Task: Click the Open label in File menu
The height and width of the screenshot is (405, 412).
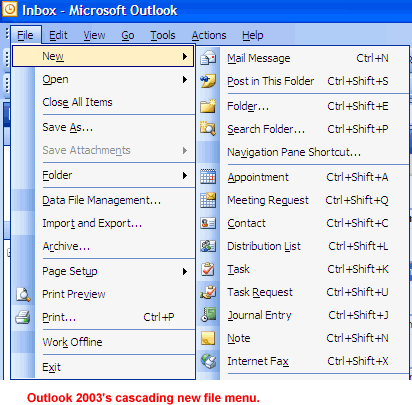Action: (55, 79)
